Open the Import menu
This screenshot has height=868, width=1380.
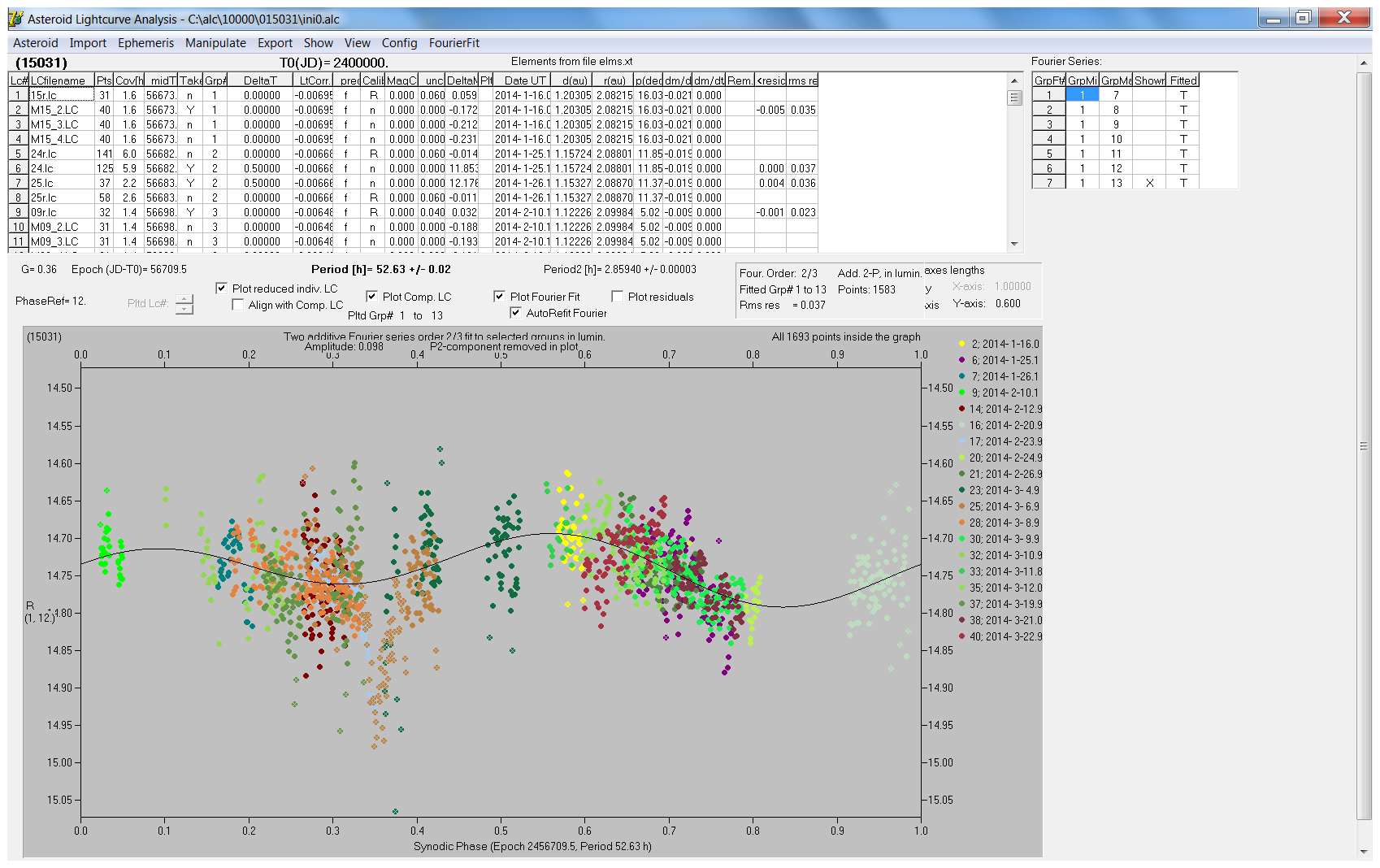coord(88,43)
